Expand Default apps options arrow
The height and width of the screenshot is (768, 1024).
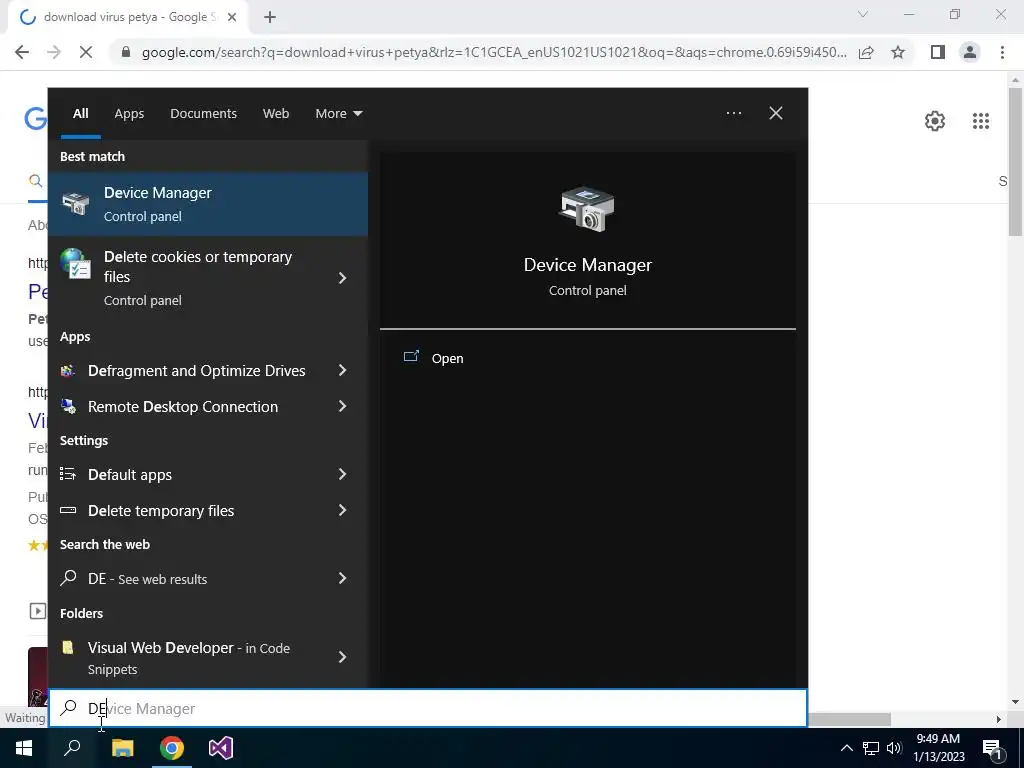[x=342, y=474]
